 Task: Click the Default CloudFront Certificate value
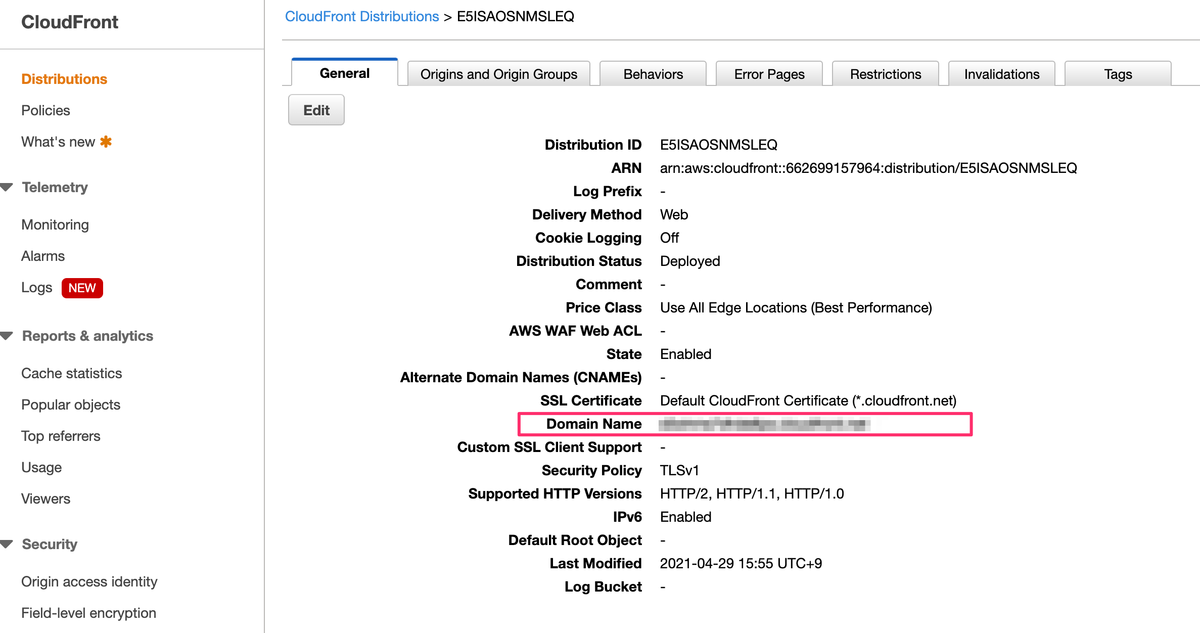809,400
